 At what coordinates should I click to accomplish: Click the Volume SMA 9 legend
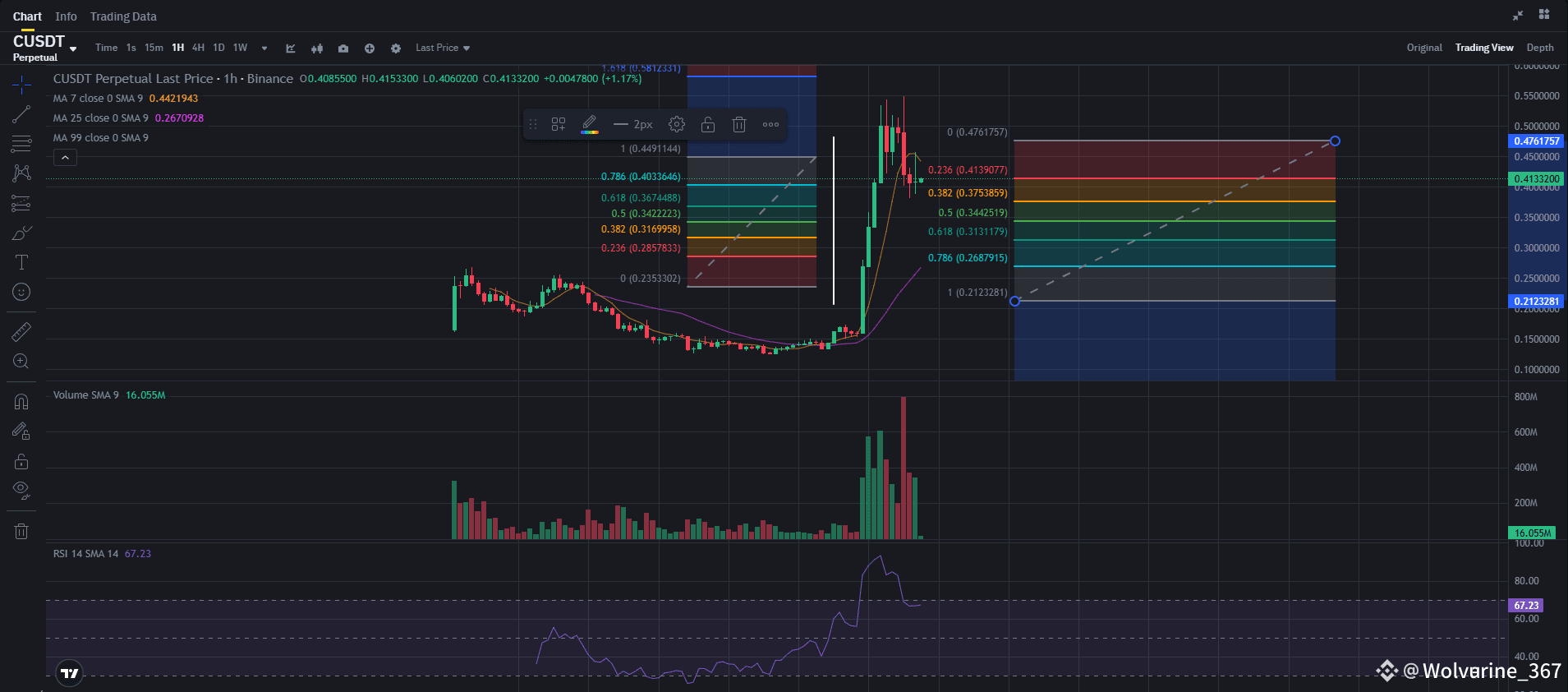109,395
